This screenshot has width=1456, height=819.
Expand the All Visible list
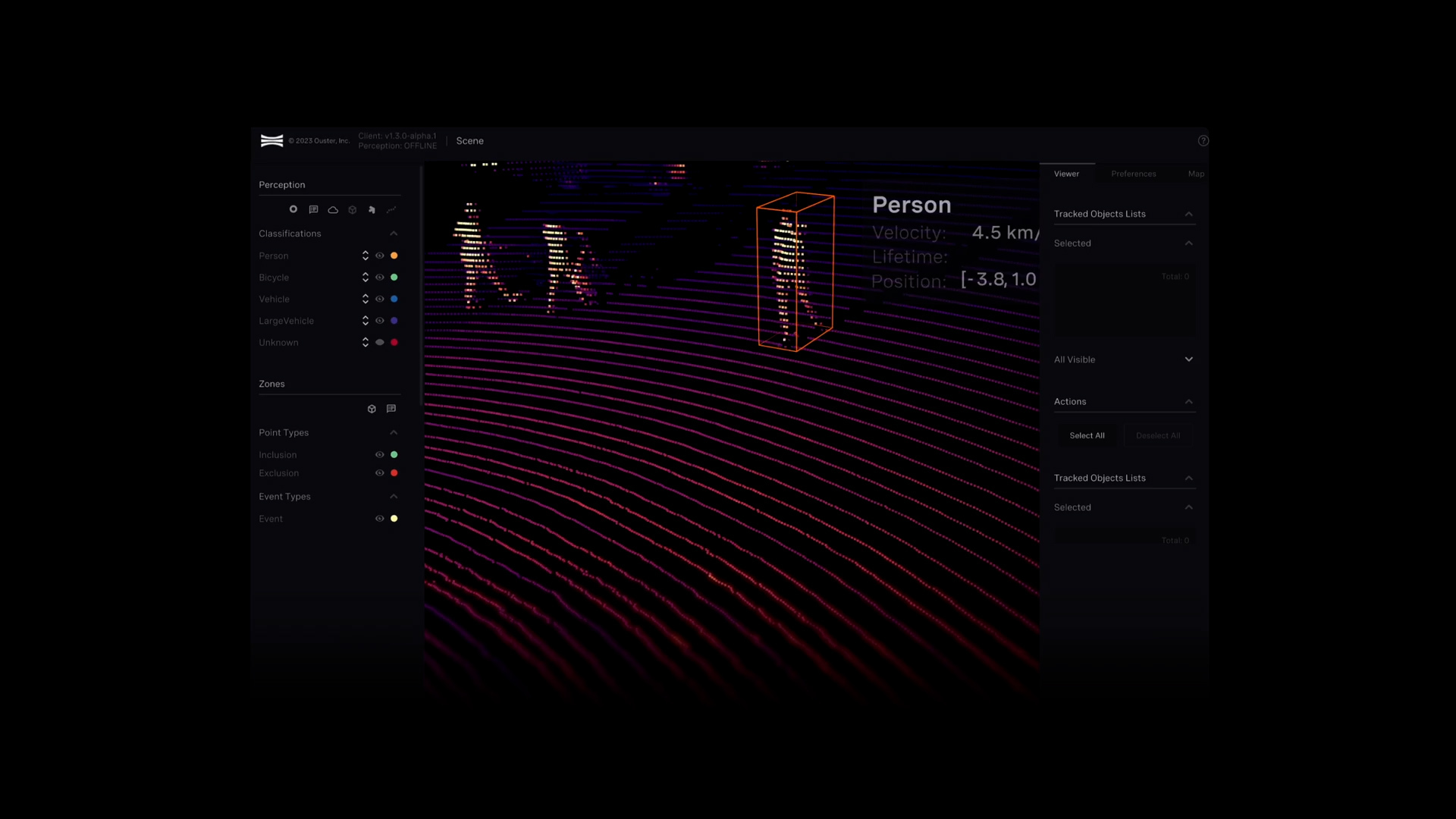pyautogui.click(x=1188, y=359)
